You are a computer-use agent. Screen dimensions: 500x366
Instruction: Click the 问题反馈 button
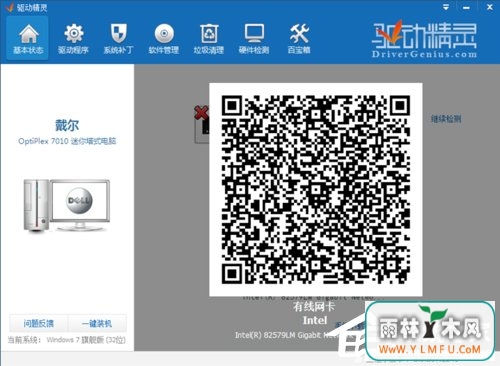click(39, 323)
